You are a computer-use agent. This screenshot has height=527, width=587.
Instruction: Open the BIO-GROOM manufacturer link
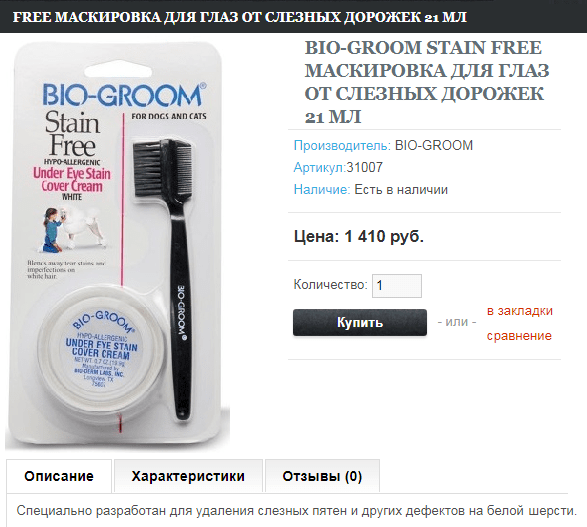tap(434, 145)
